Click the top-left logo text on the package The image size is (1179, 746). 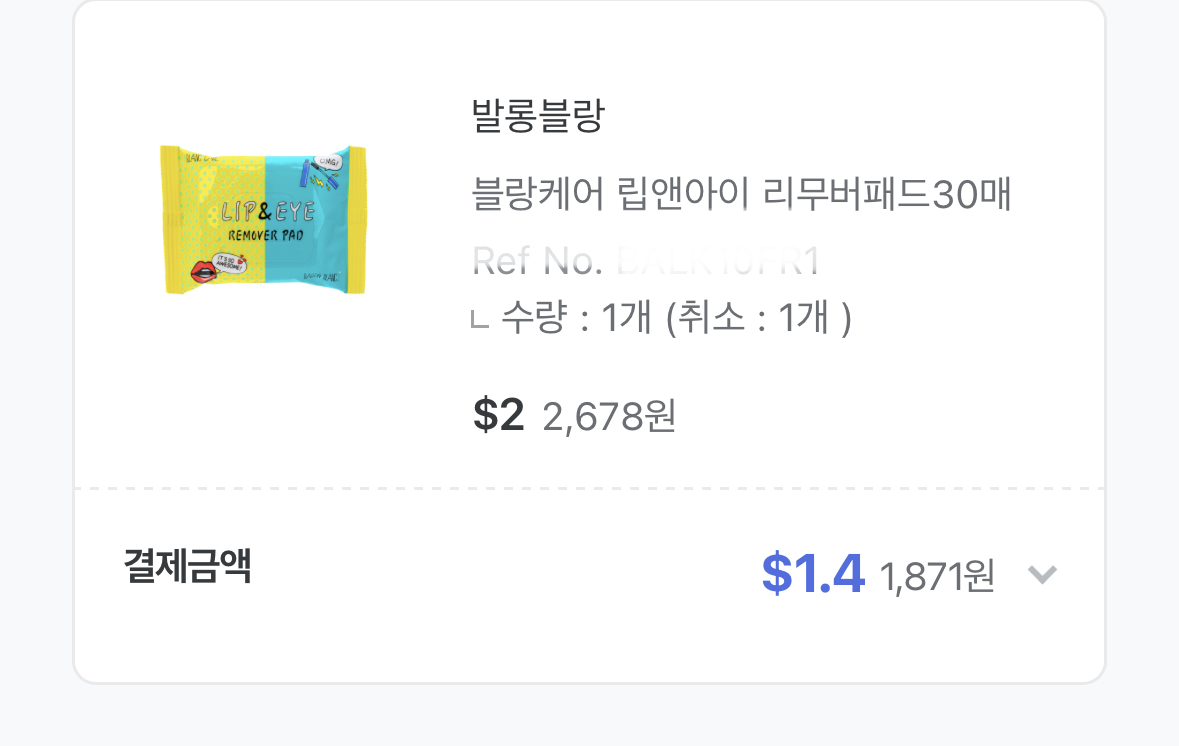[202, 155]
